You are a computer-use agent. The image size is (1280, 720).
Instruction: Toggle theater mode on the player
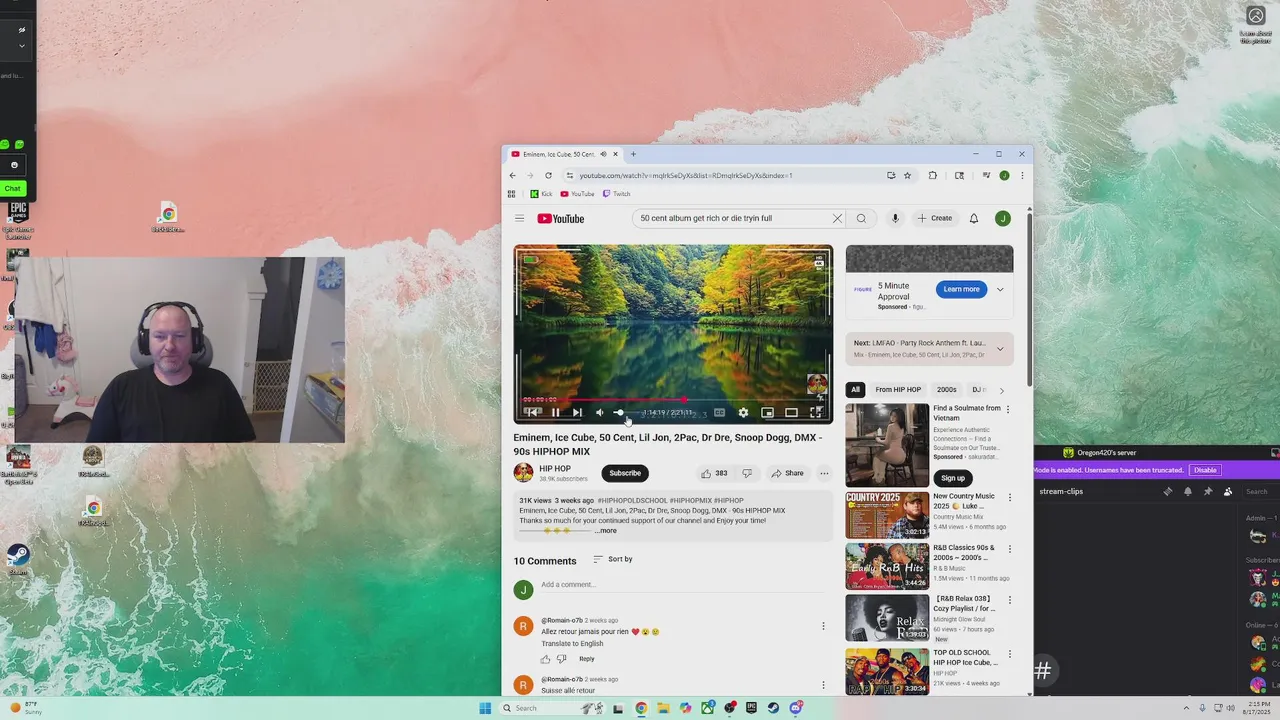pos(791,412)
